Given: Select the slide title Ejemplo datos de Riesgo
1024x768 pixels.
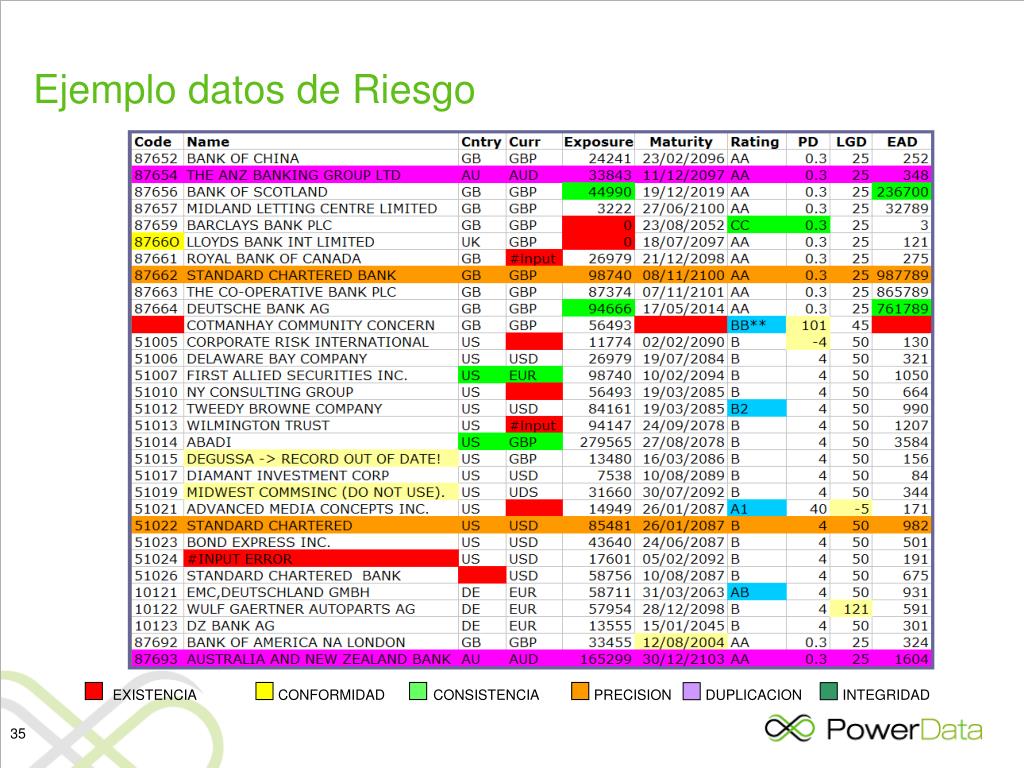Looking at the screenshot, I should pos(254,89).
